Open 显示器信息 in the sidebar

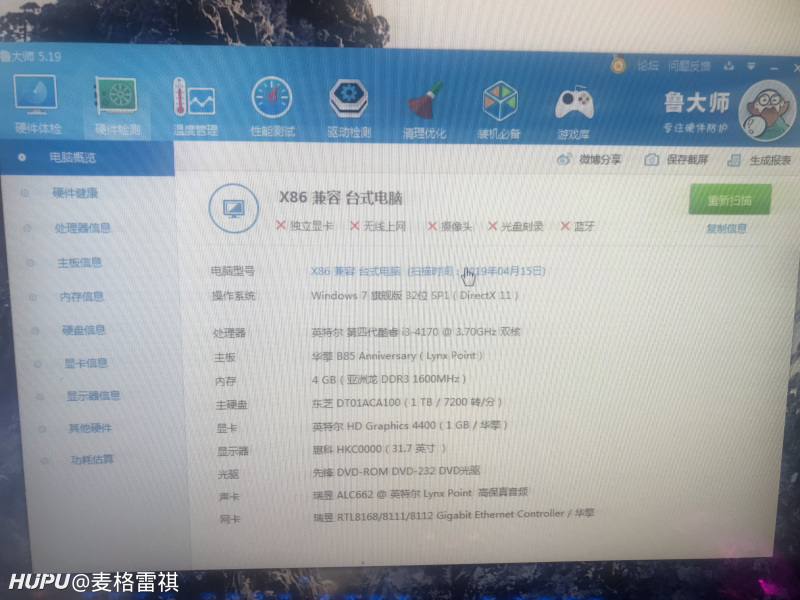tap(93, 395)
